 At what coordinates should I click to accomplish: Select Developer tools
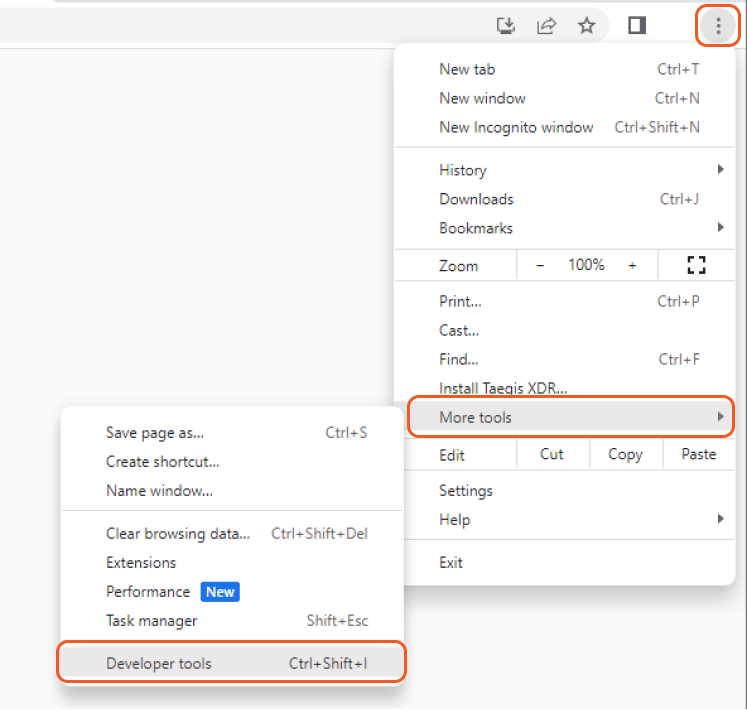pos(232,663)
